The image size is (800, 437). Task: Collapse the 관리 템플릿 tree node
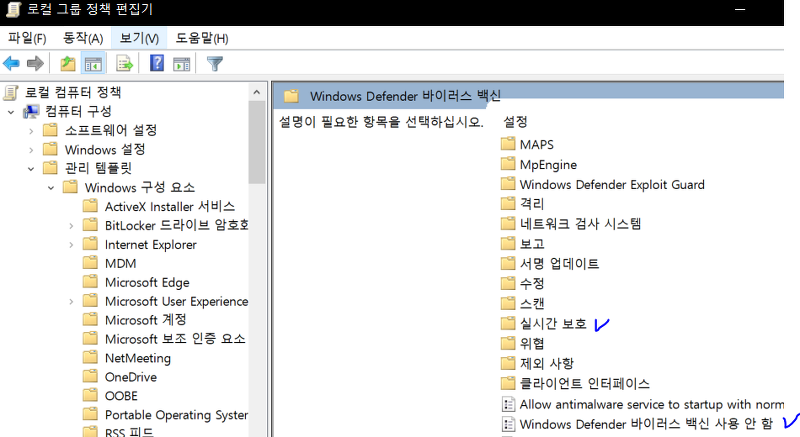tap(31, 169)
